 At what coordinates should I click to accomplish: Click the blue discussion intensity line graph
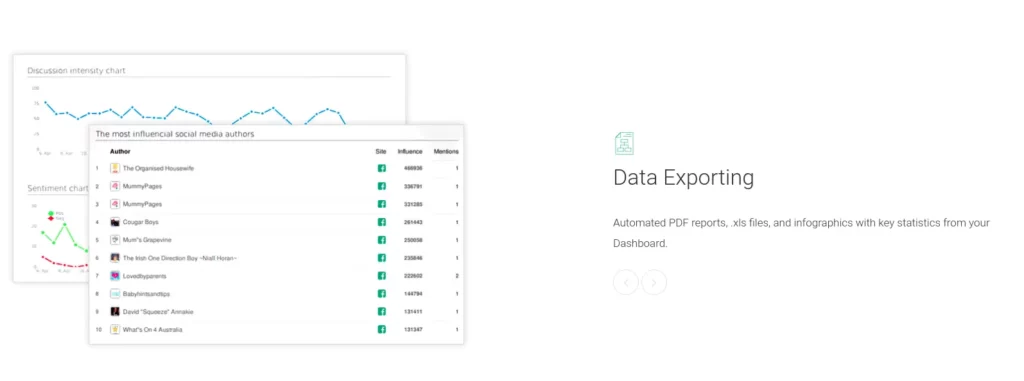coord(194,113)
